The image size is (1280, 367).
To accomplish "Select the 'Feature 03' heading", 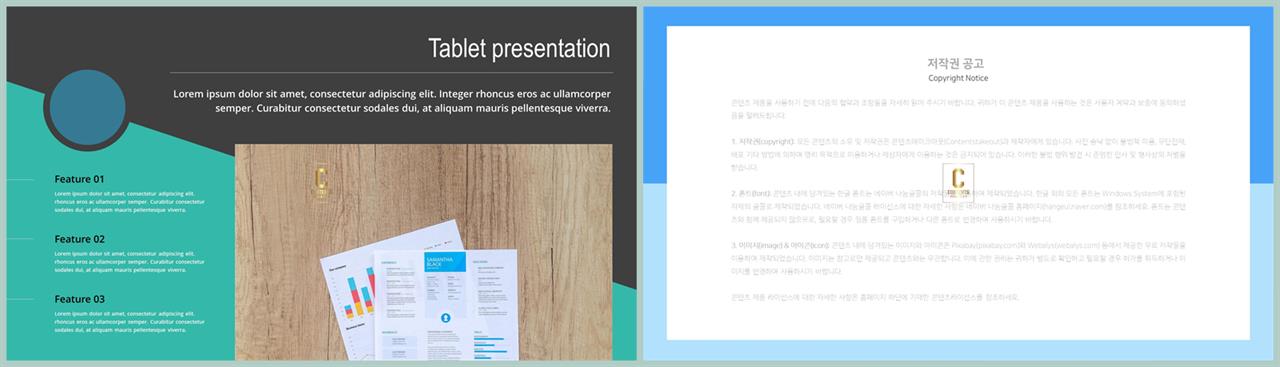I will click(80, 299).
